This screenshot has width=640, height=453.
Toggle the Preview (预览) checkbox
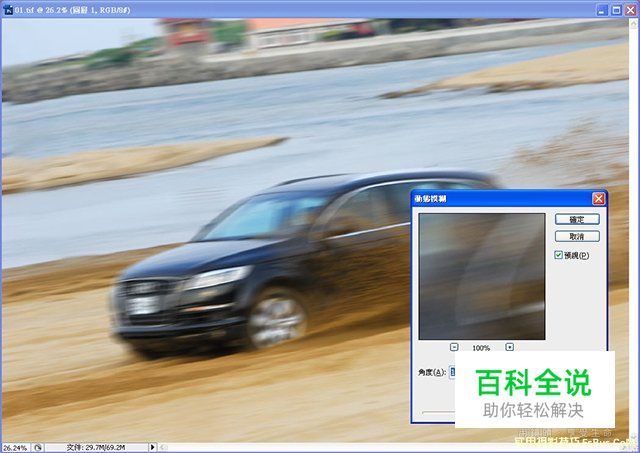click(x=560, y=256)
